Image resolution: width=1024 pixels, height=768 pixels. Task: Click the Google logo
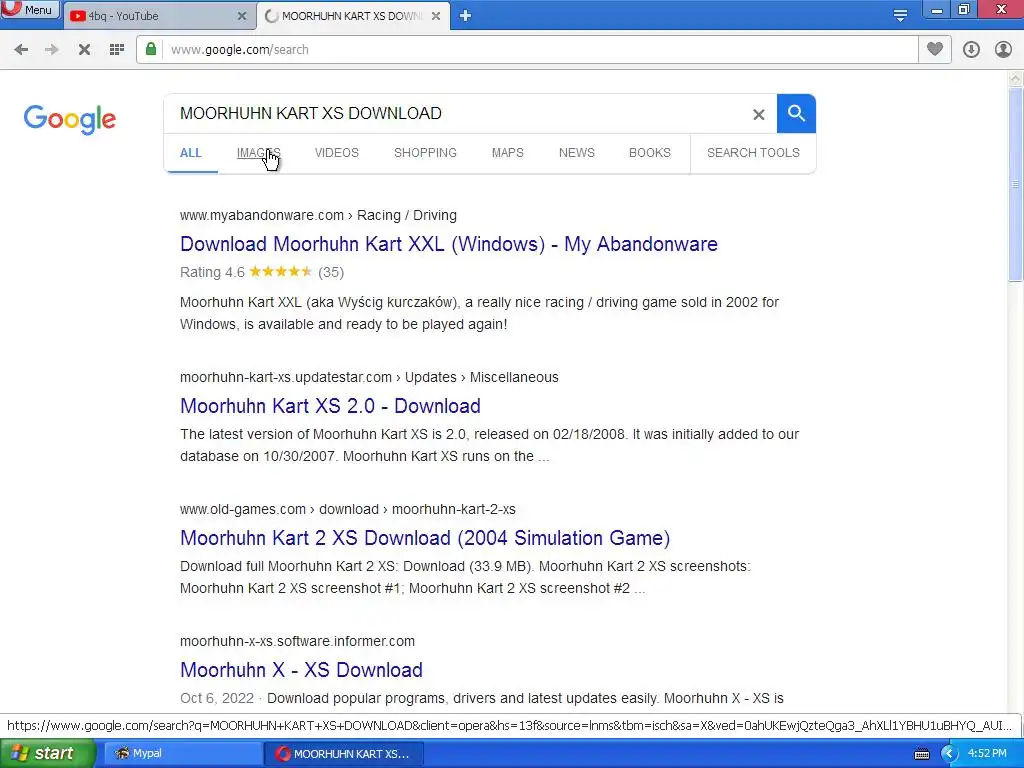[70, 119]
